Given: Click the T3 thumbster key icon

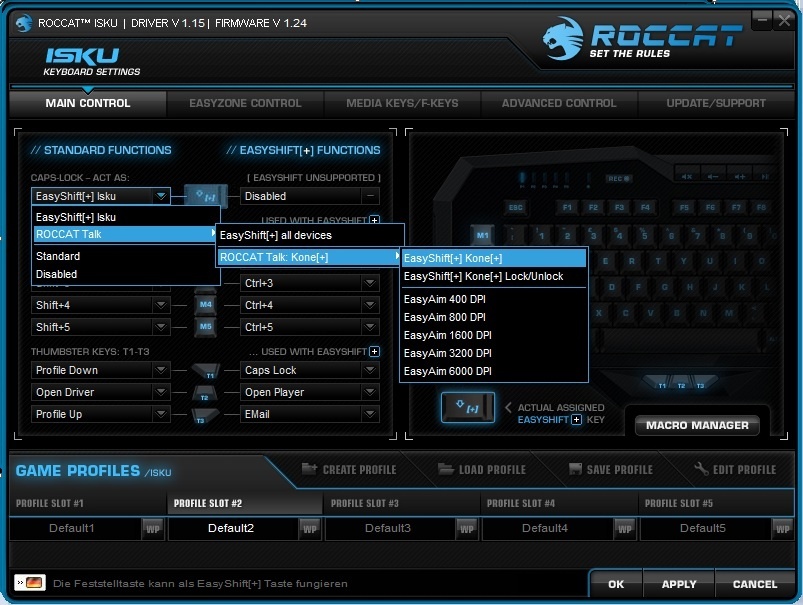Looking at the screenshot, I should click(x=205, y=414).
